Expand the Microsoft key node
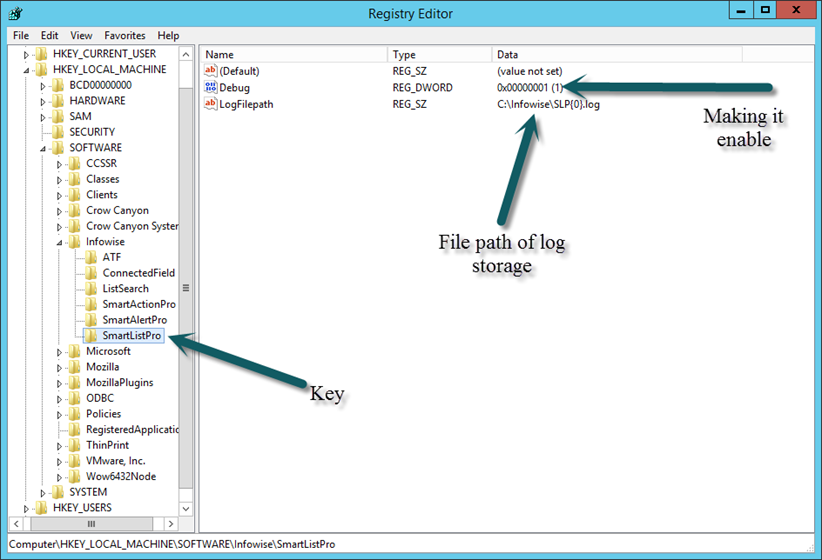This screenshot has width=822, height=560. (x=60, y=352)
